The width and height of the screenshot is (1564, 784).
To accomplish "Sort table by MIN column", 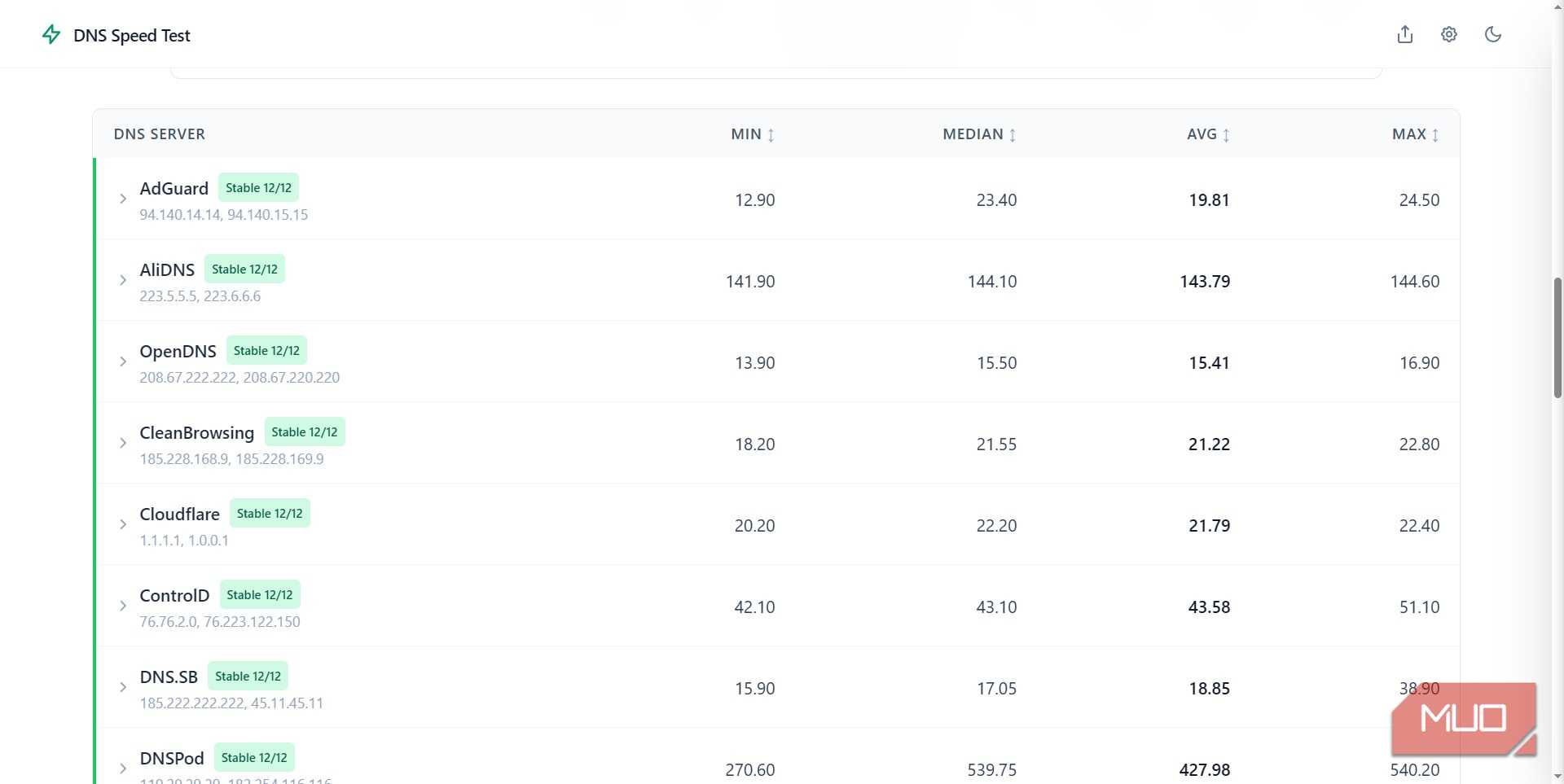I will (x=753, y=134).
